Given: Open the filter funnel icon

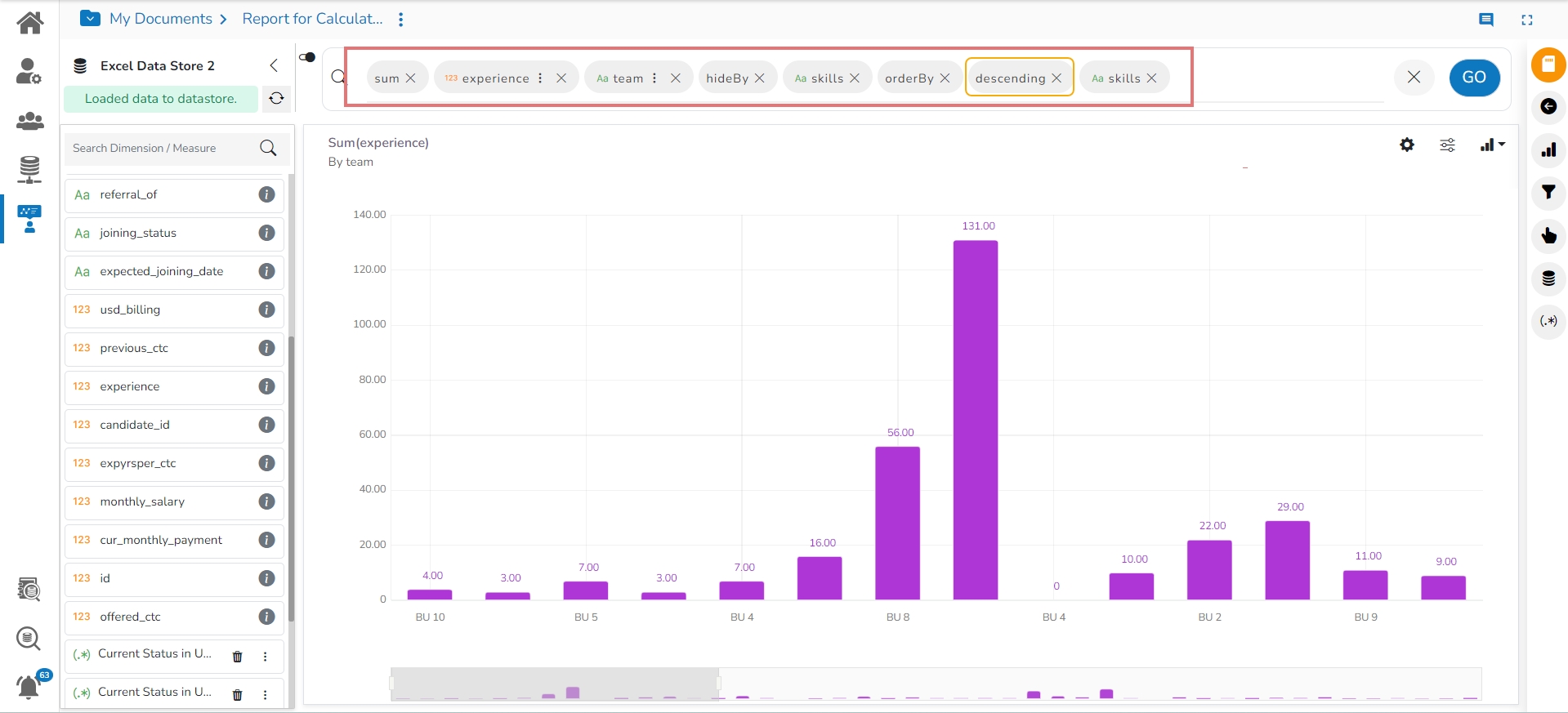Looking at the screenshot, I should pyautogui.click(x=1548, y=193).
